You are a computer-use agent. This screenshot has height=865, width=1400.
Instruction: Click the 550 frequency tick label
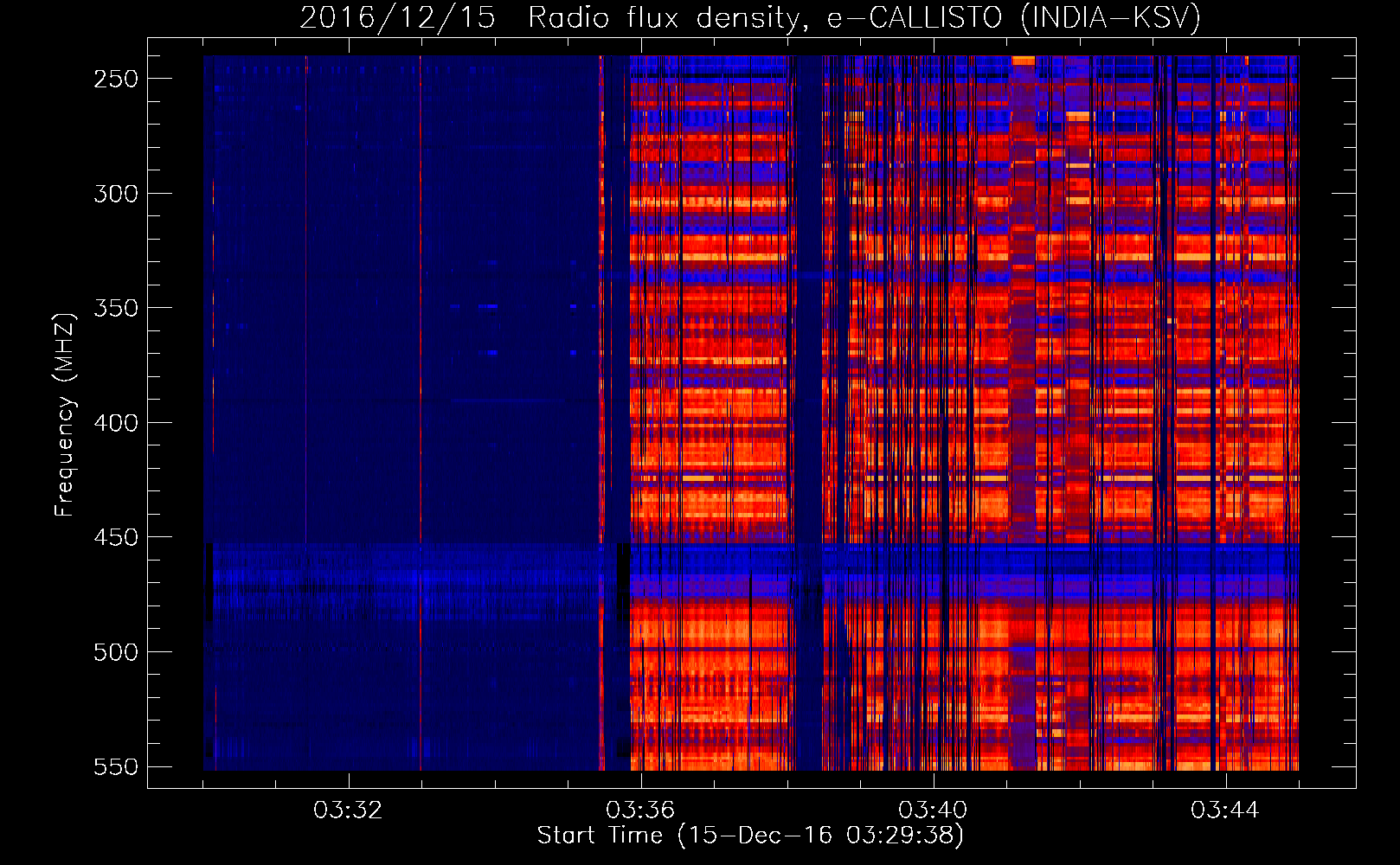click(x=116, y=766)
